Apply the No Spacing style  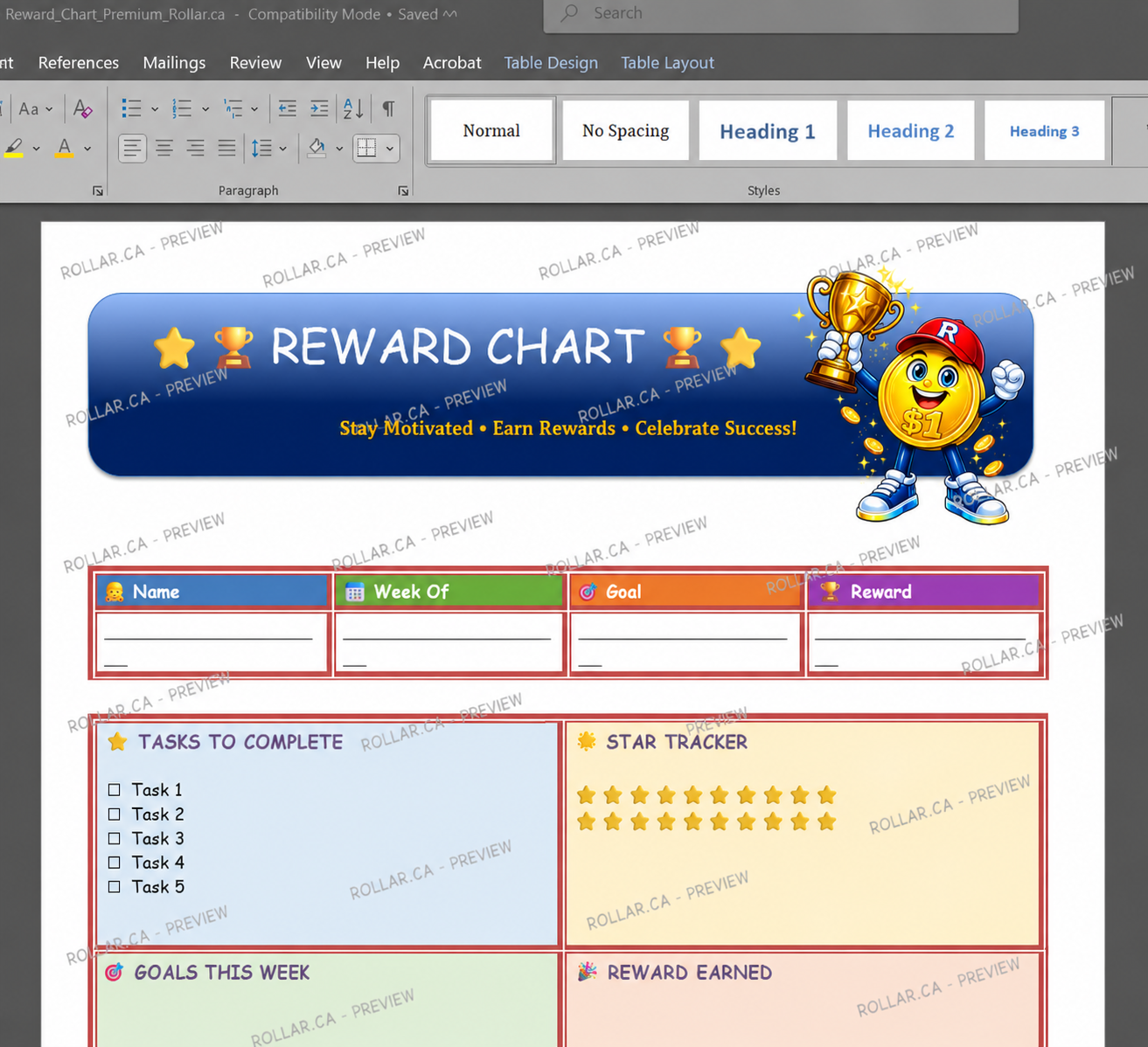click(626, 130)
